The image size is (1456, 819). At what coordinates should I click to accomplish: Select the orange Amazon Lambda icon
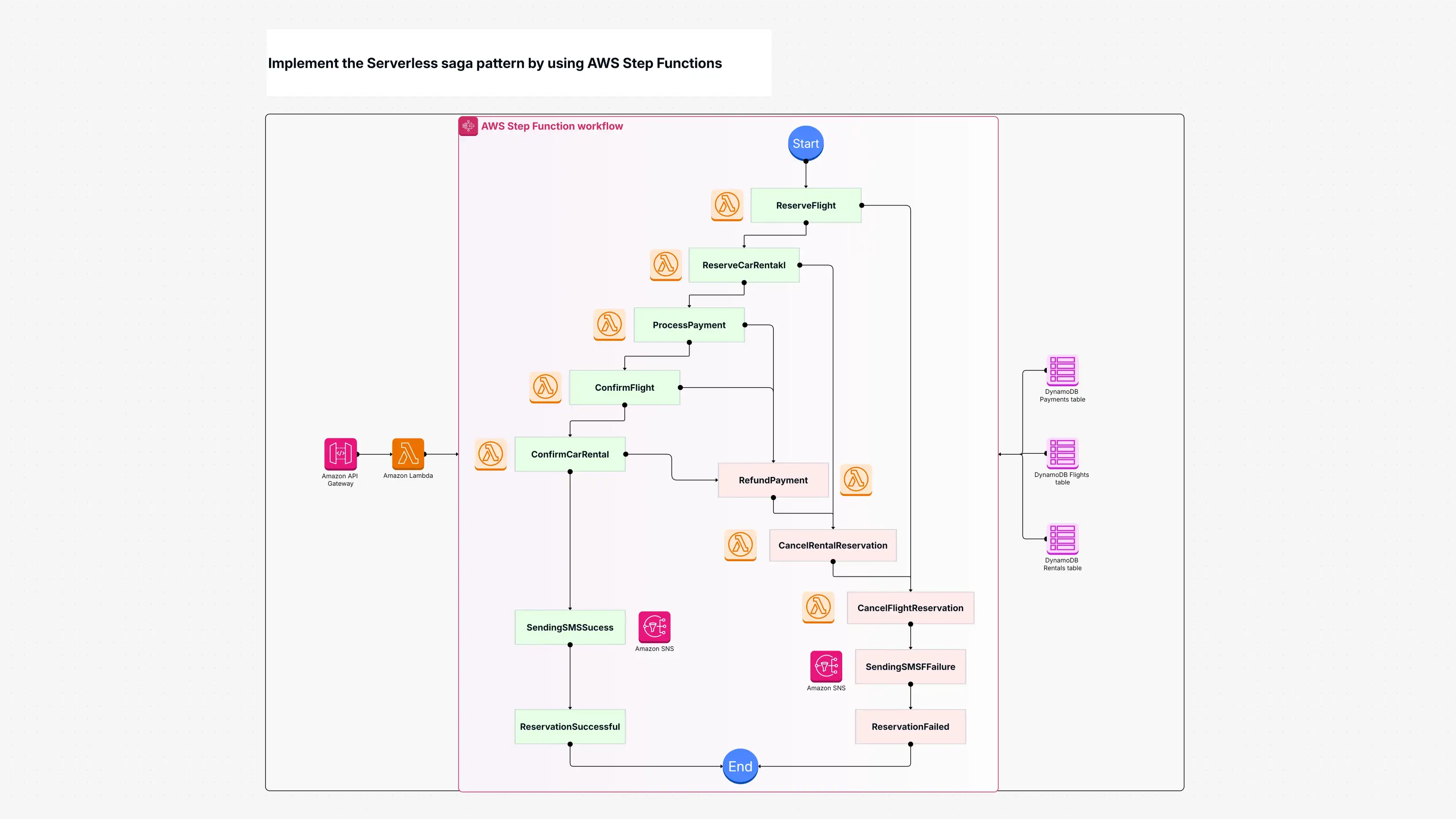(x=408, y=453)
